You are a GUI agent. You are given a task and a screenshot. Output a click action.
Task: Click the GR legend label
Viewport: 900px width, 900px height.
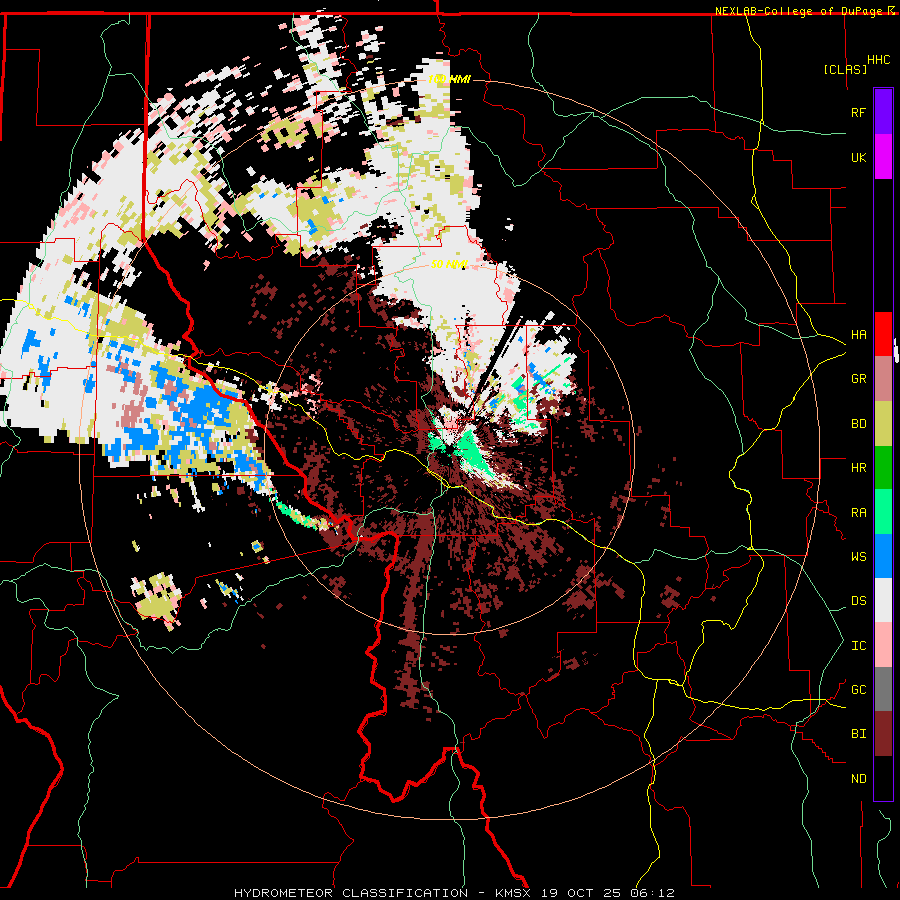pyautogui.click(x=859, y=379)
